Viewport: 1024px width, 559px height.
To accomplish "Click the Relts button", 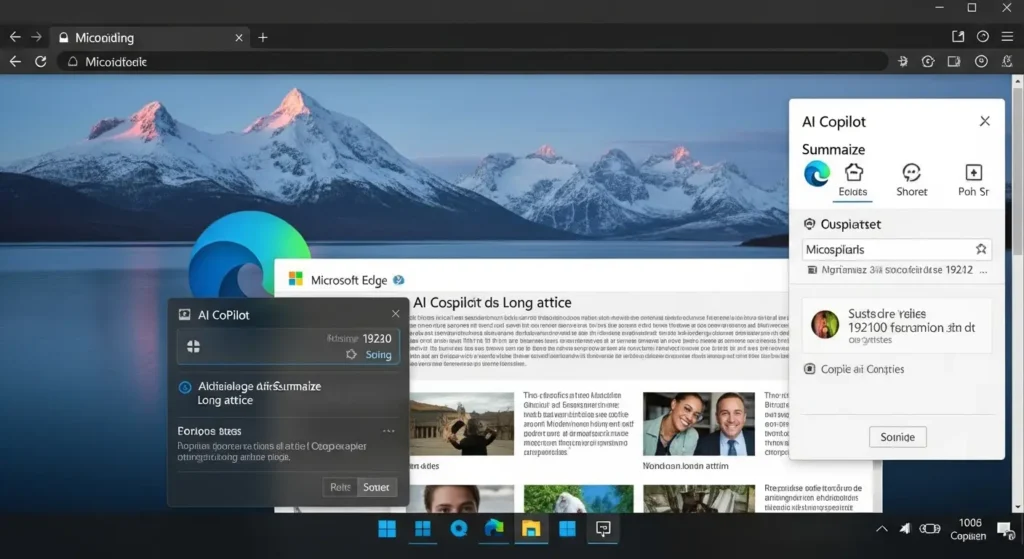I will [x=340, y=487].
